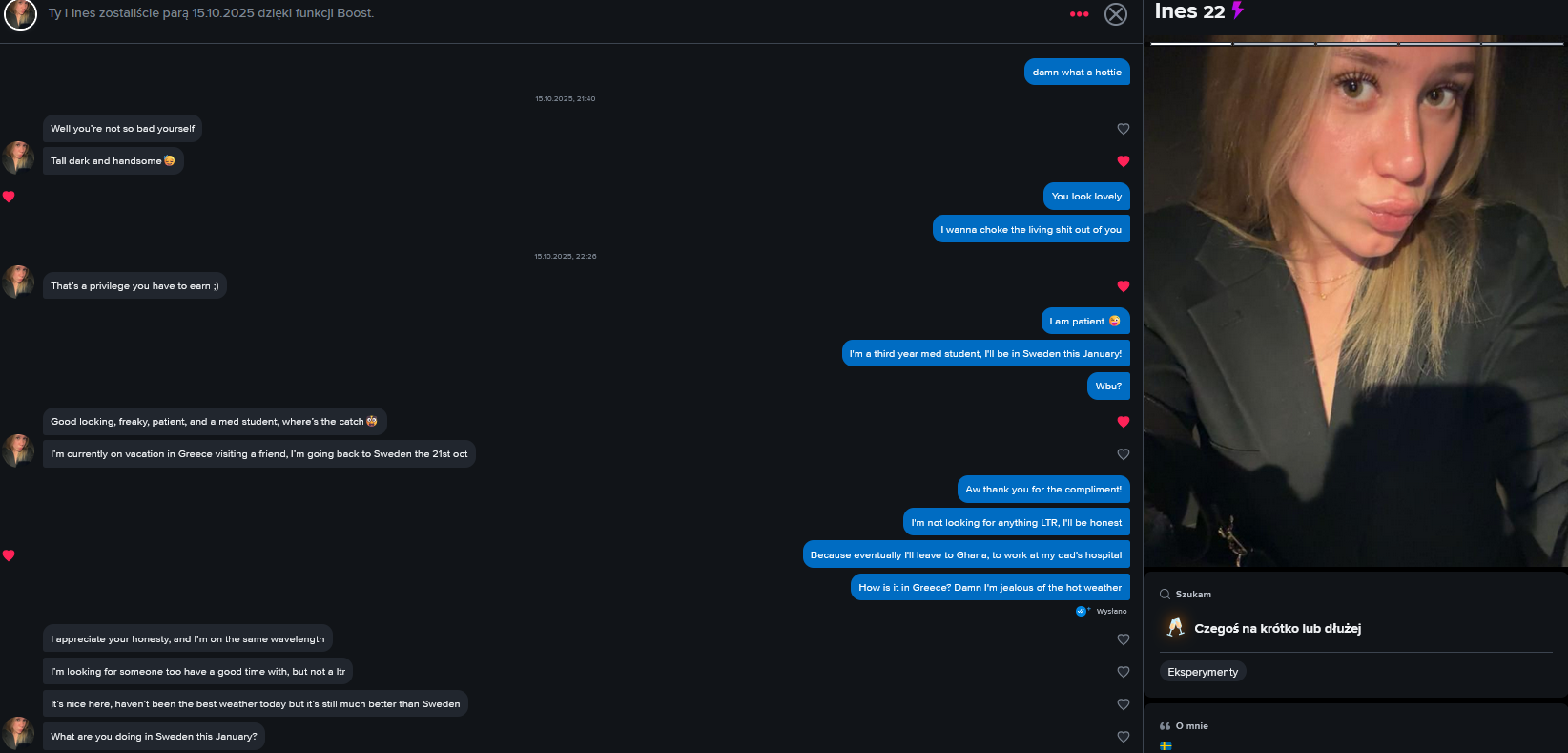Heart the "It's nice here" weather message
The image size is (1568, 753).
[x=1124, y=704]
